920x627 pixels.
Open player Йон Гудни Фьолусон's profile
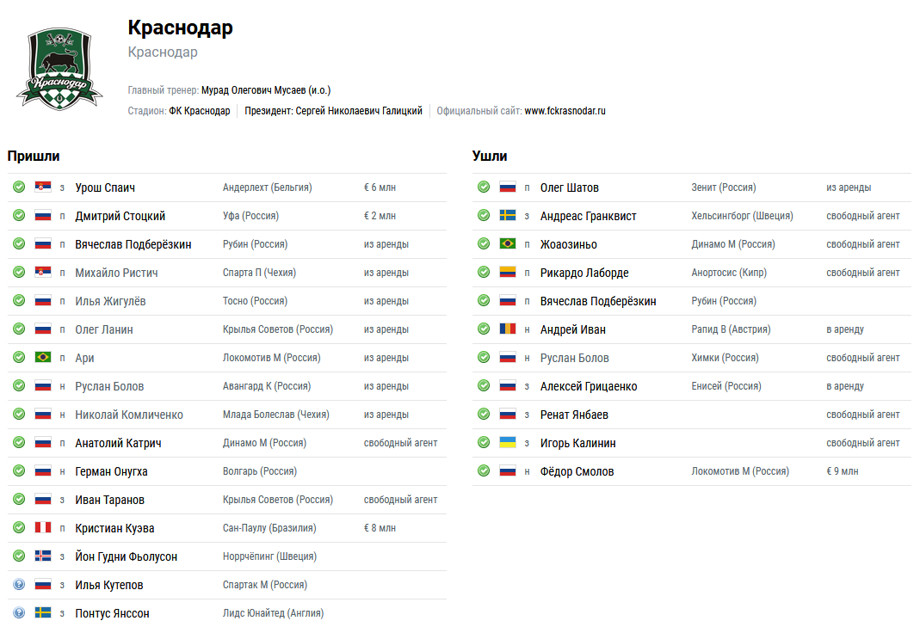(x=126, y=556)
